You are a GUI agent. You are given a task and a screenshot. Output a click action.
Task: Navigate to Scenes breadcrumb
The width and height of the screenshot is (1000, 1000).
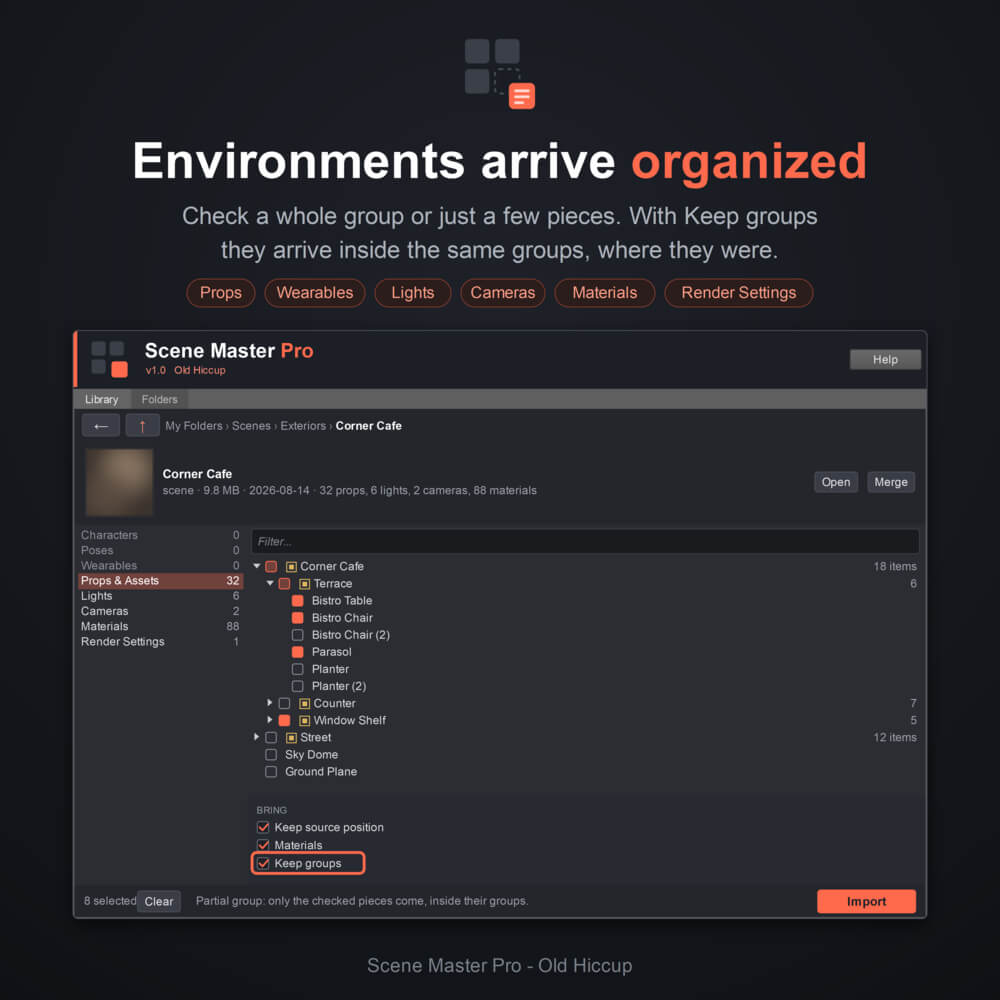pos(251,426)
